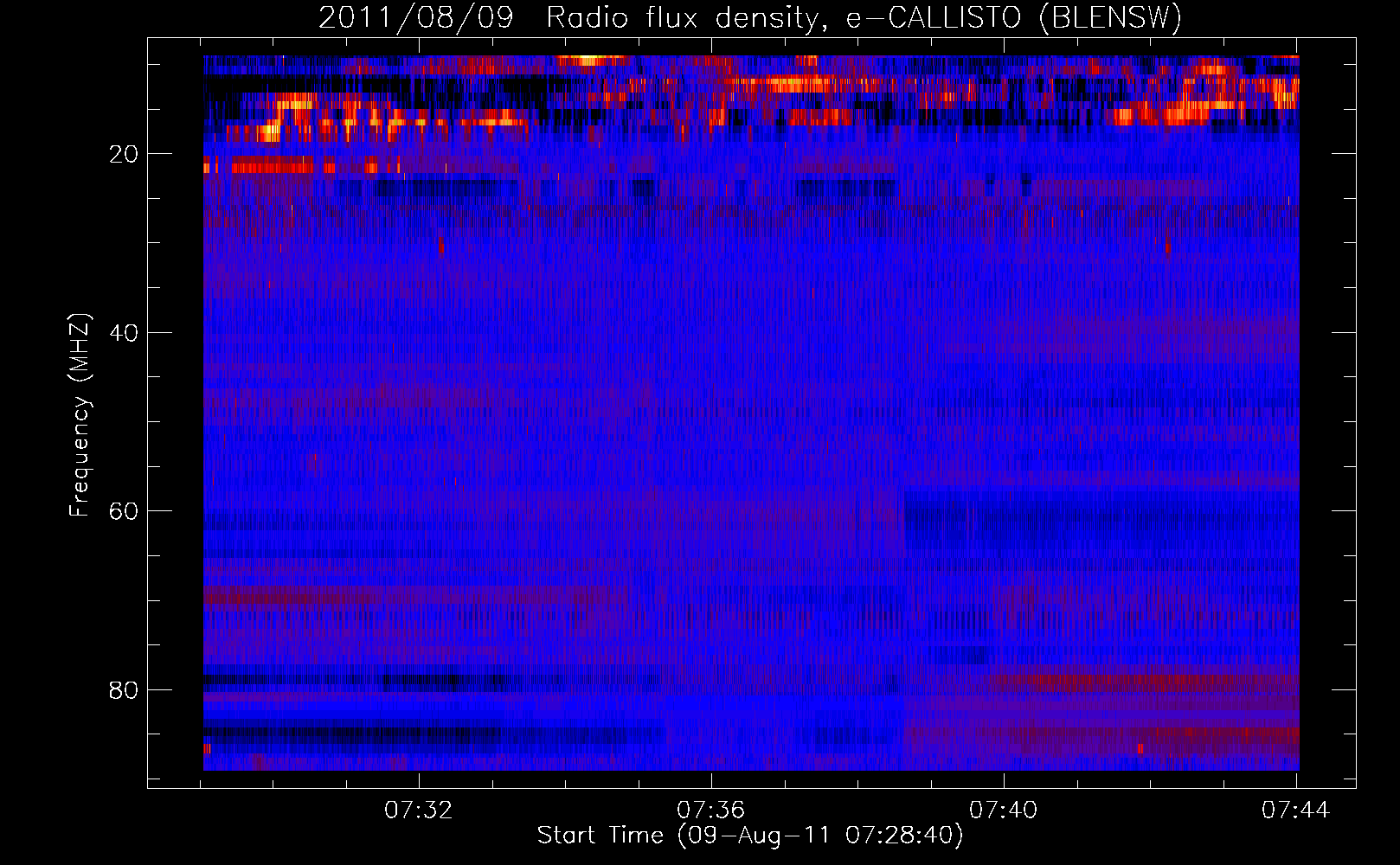1400x865 pixels.
Task: Click the 07:32 time tick label
Action: 419,811
